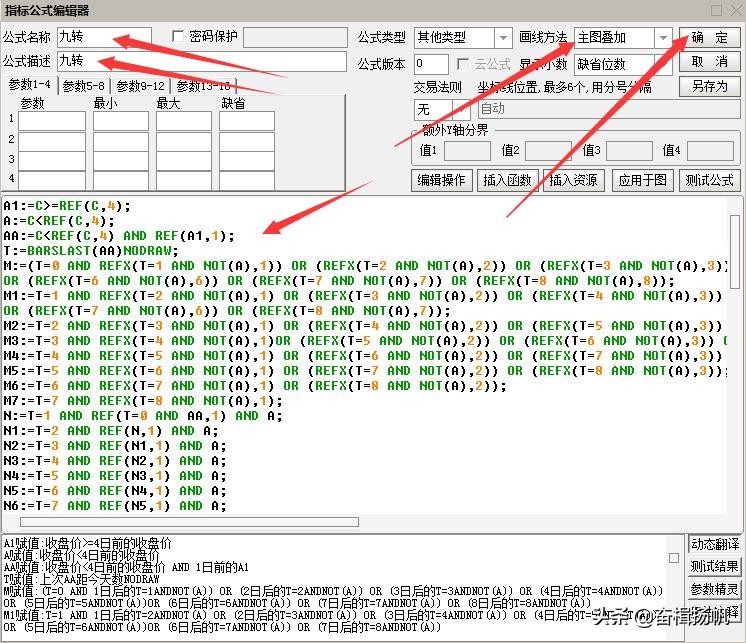This screenshot has width=746, height=643.
Task: Click the 坐标线位置 自动 input field
Action: (609, 109)
